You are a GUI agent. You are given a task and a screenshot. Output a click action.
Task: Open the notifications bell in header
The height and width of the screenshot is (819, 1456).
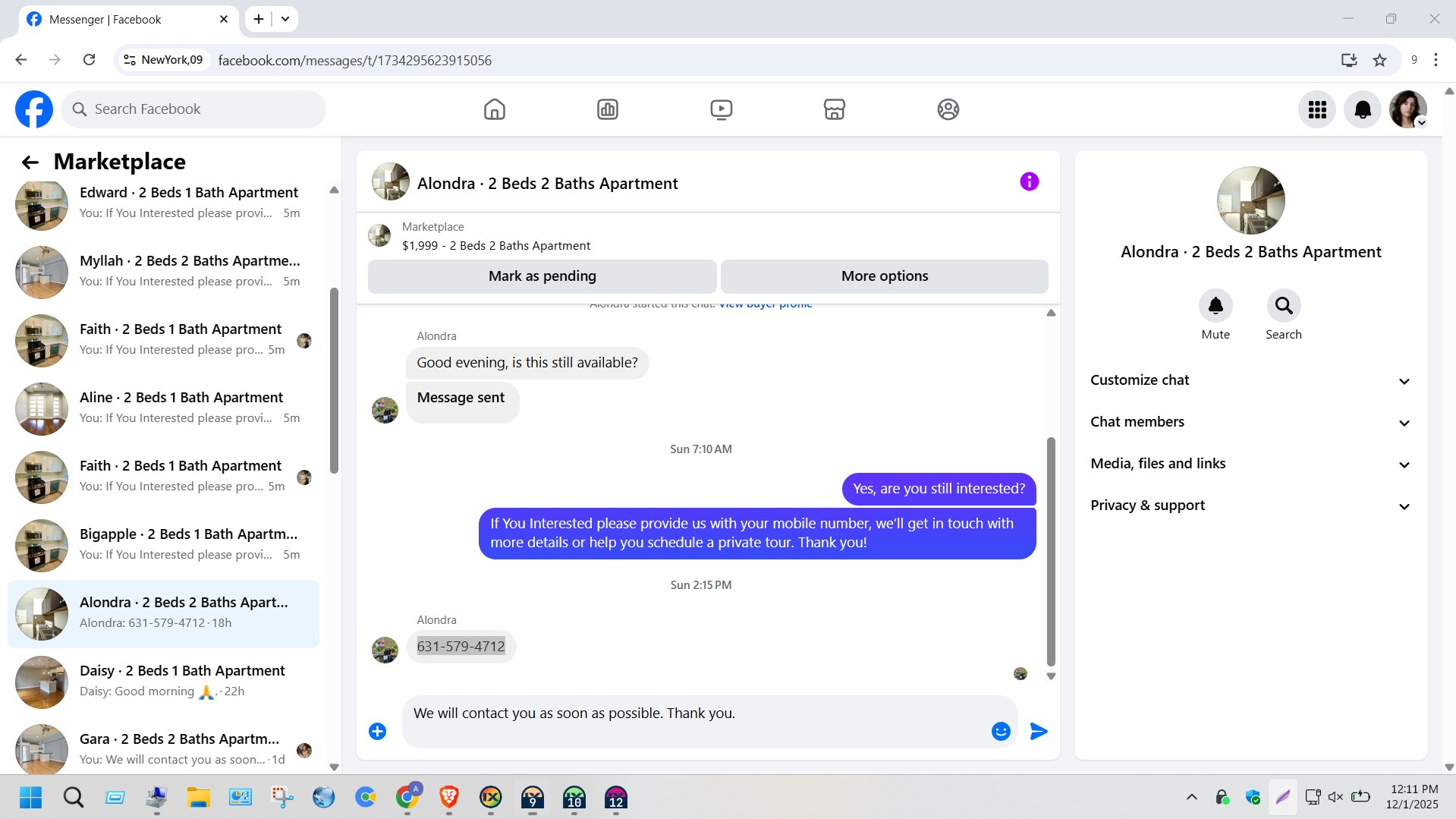[x=1363, y=109]
